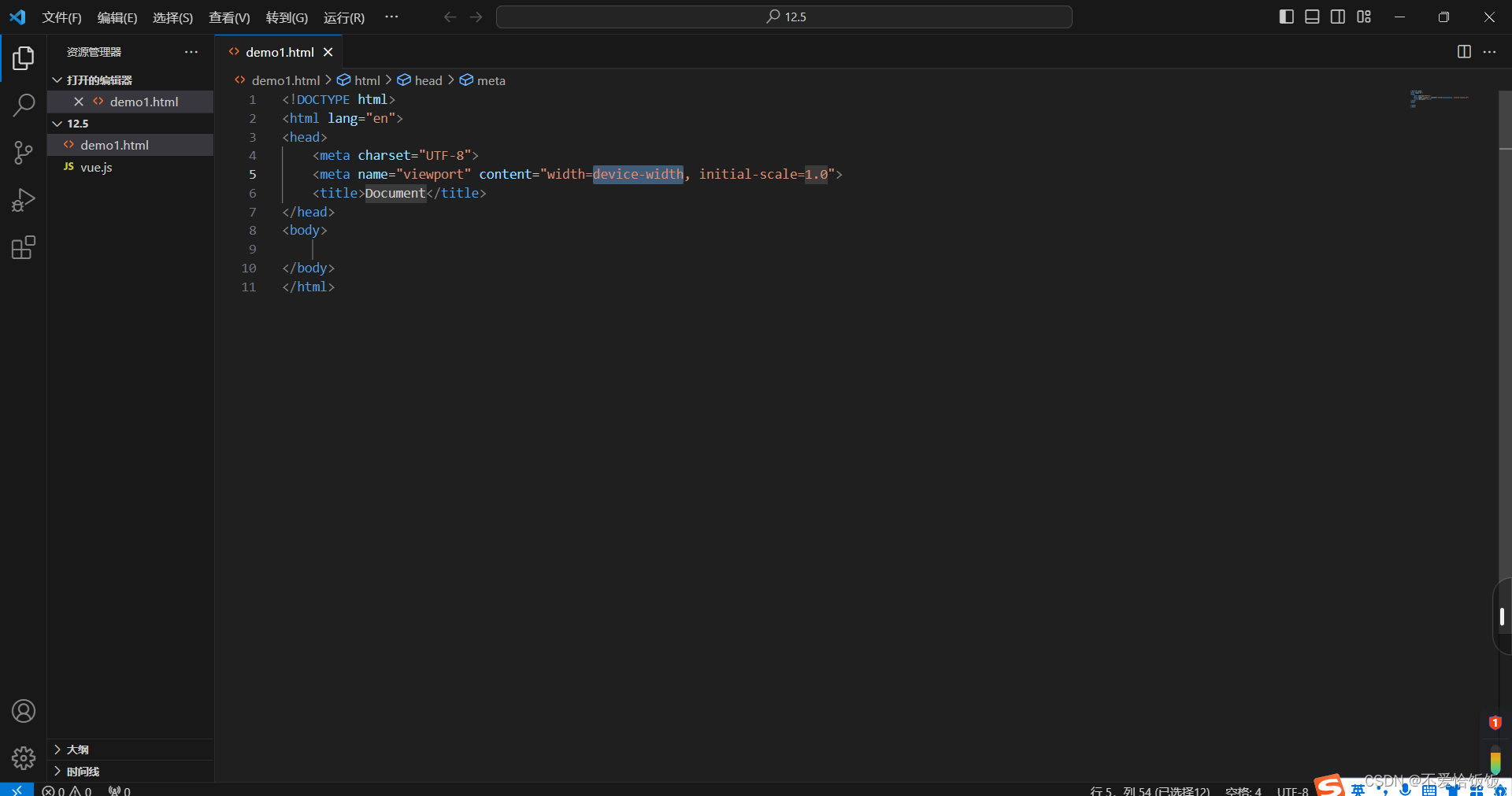The height and width of the screenshot is (796, 1512).
Task: Open the Manage gear menu
Action: point(24,758)
